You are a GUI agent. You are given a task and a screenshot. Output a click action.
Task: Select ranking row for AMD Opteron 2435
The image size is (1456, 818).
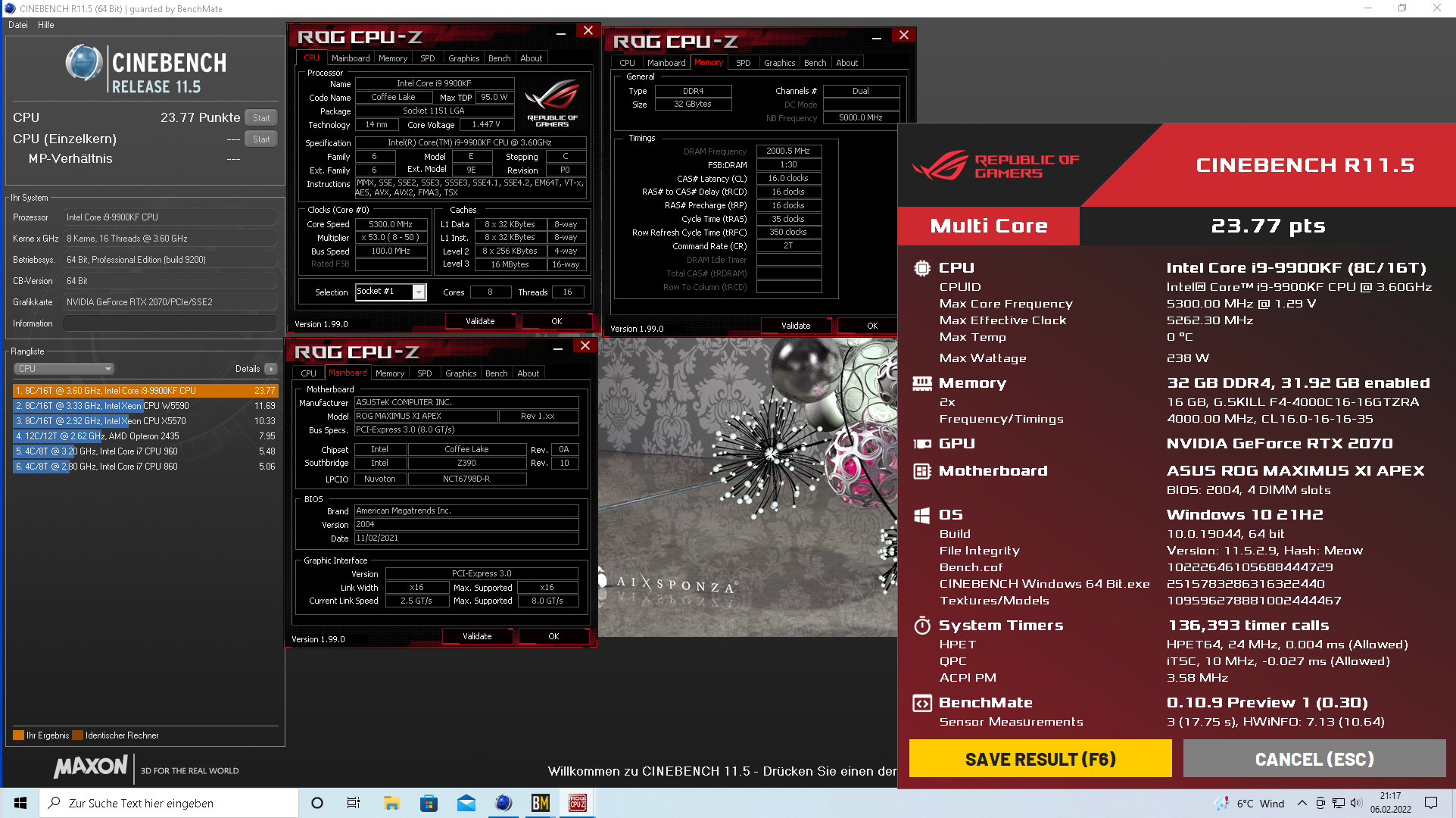(x=145, y=436)
